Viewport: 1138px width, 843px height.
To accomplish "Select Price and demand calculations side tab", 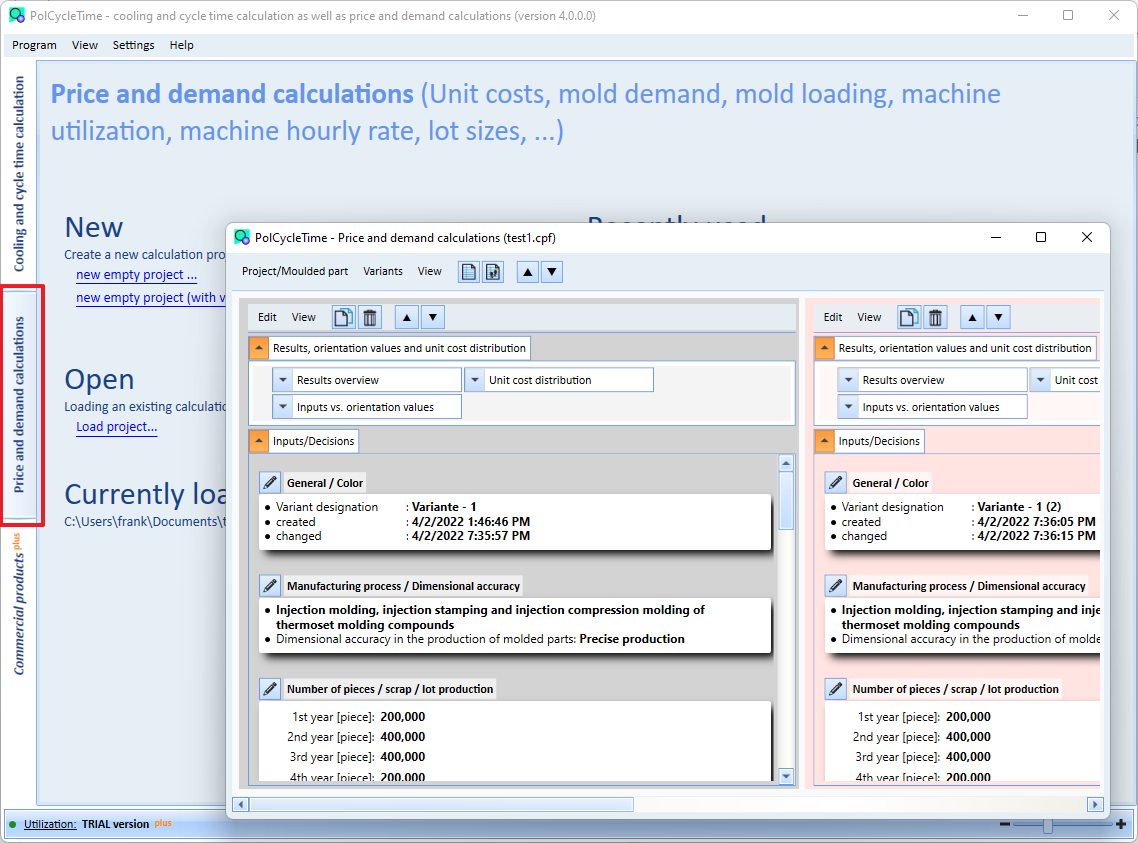I will [x=20, y=404].
